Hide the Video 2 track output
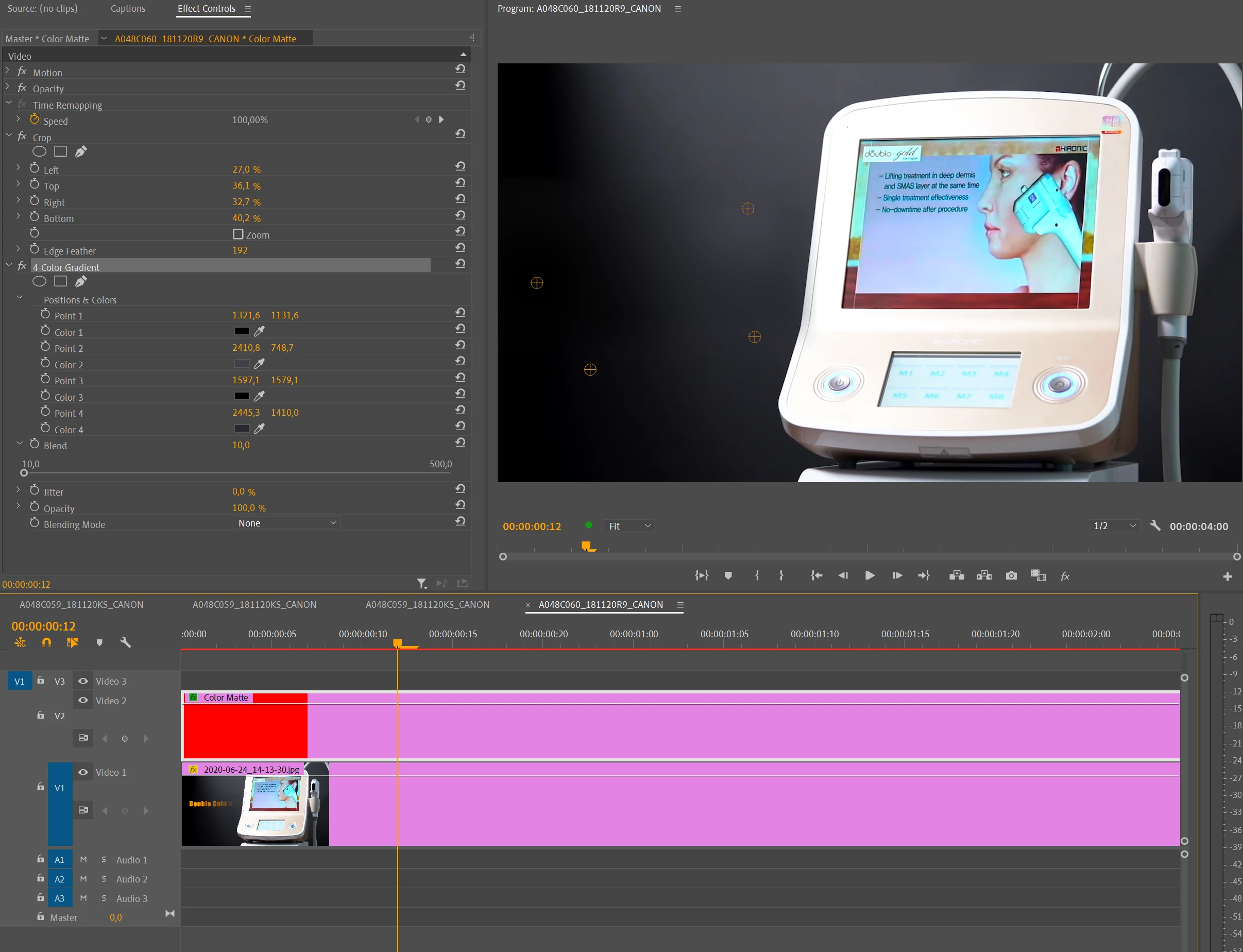1243x952 pixels. pos(83,701)
